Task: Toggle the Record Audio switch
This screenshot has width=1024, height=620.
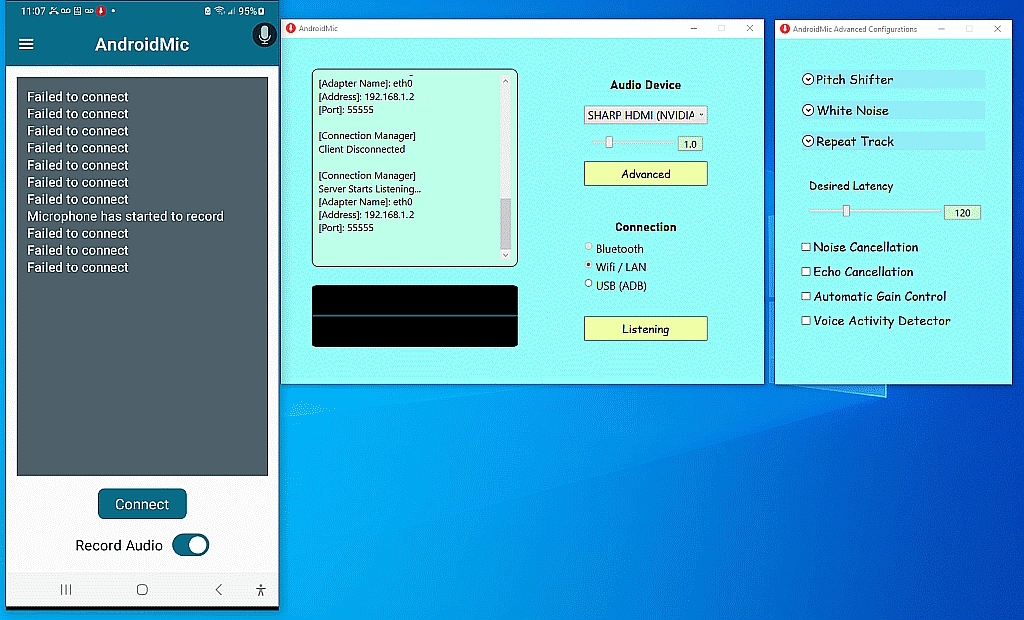Action: tap(191, 545)
